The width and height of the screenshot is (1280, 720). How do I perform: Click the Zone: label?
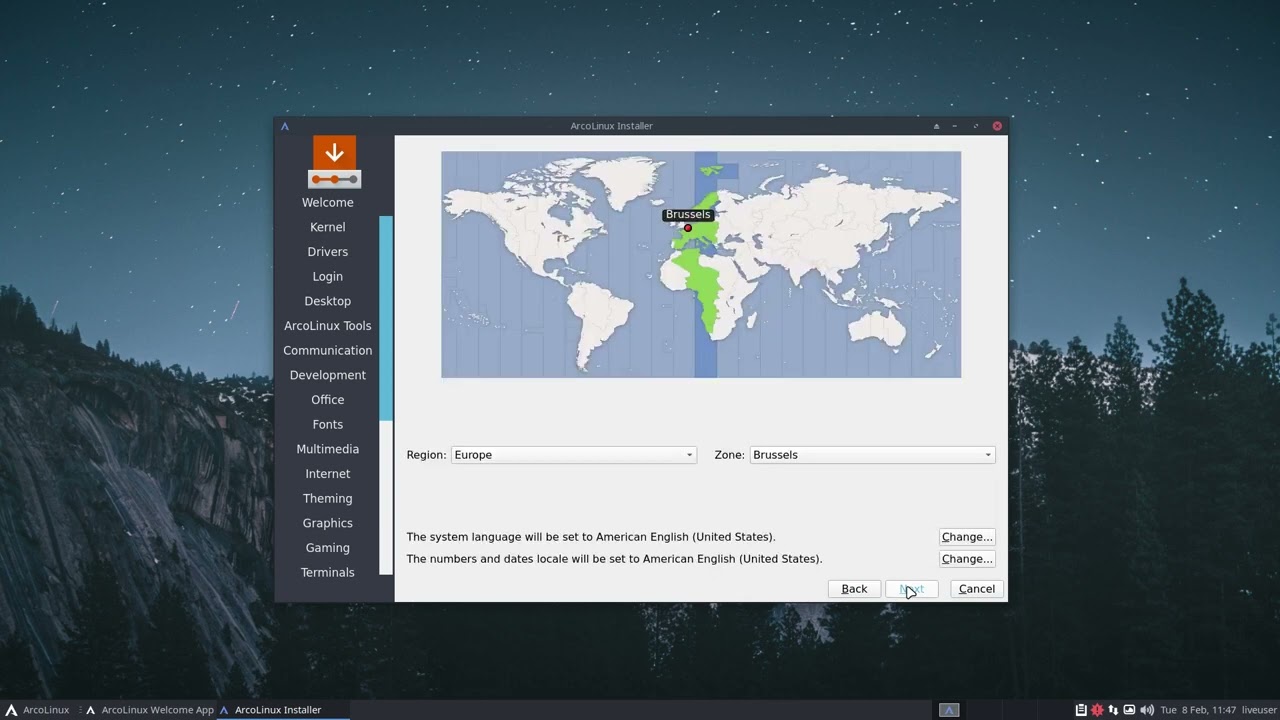coord(729,455)
